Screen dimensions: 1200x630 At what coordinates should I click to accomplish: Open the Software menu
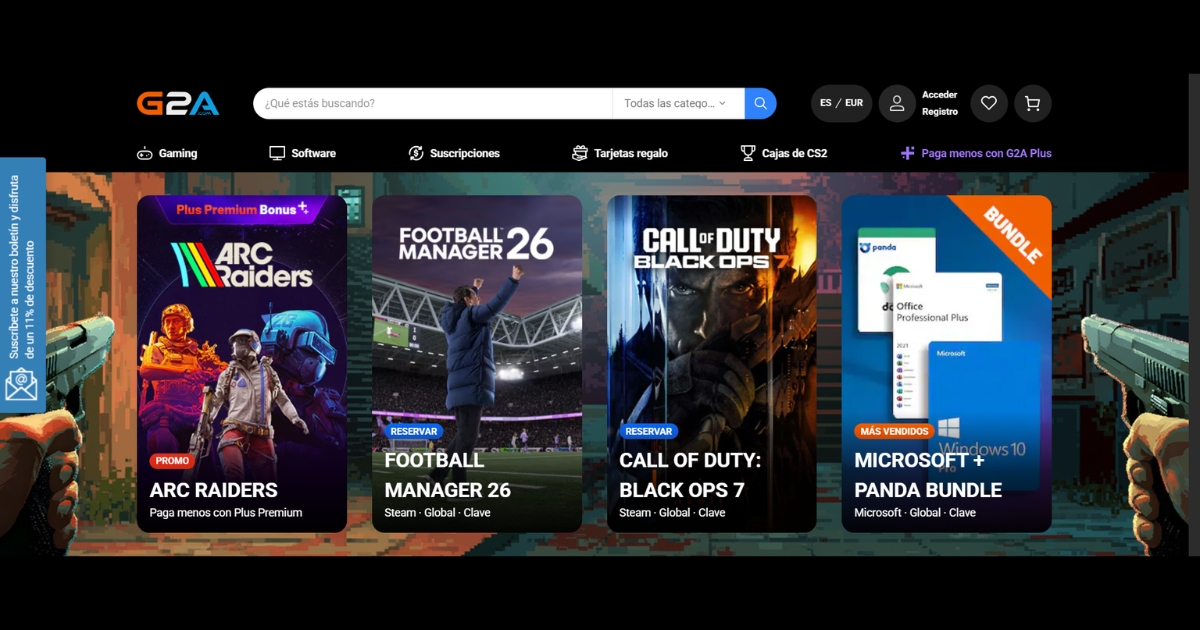click(x=302, y=153)
